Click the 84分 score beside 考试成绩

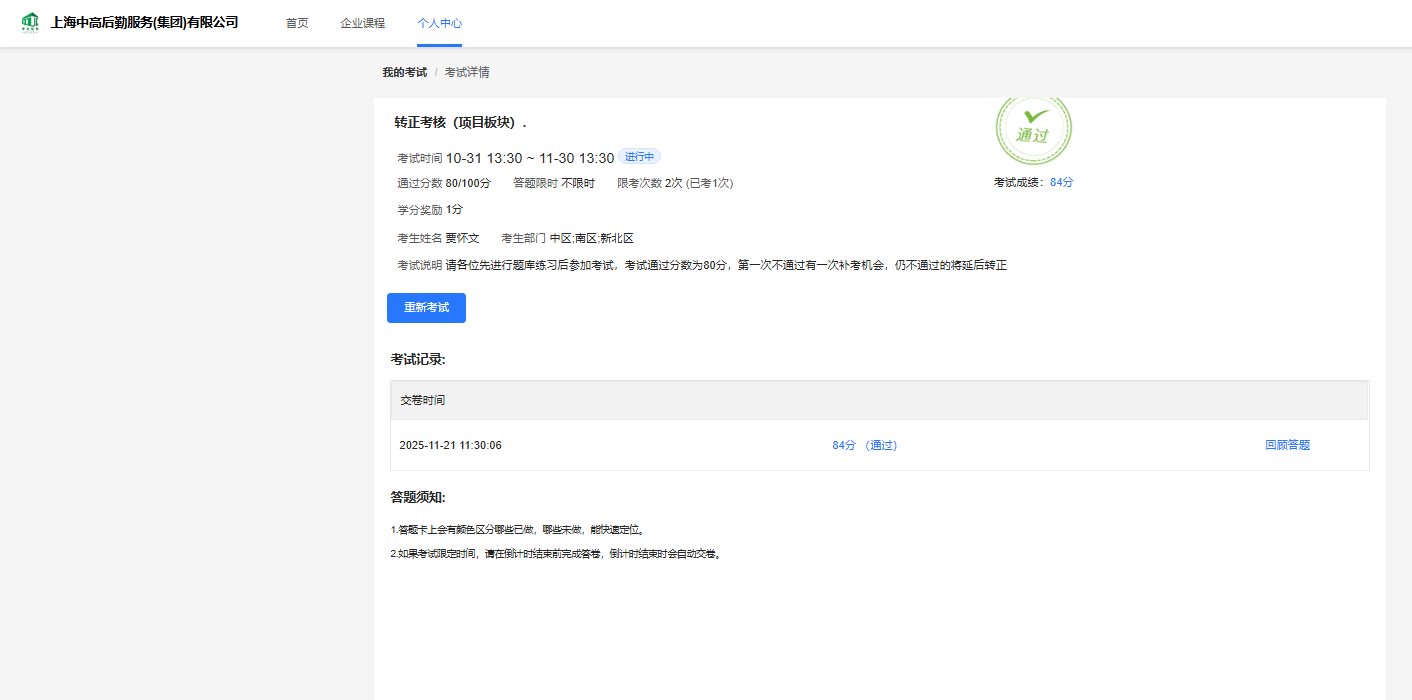(1061, 182)
